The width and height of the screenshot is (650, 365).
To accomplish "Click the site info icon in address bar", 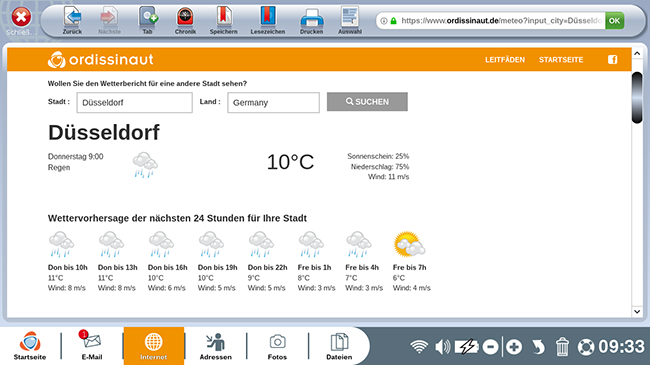I will point(384,21).
